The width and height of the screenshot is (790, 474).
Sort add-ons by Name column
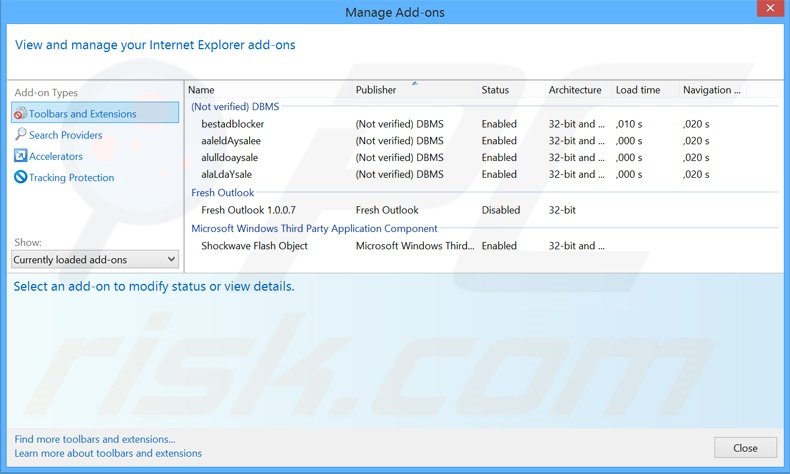(201, 90)
